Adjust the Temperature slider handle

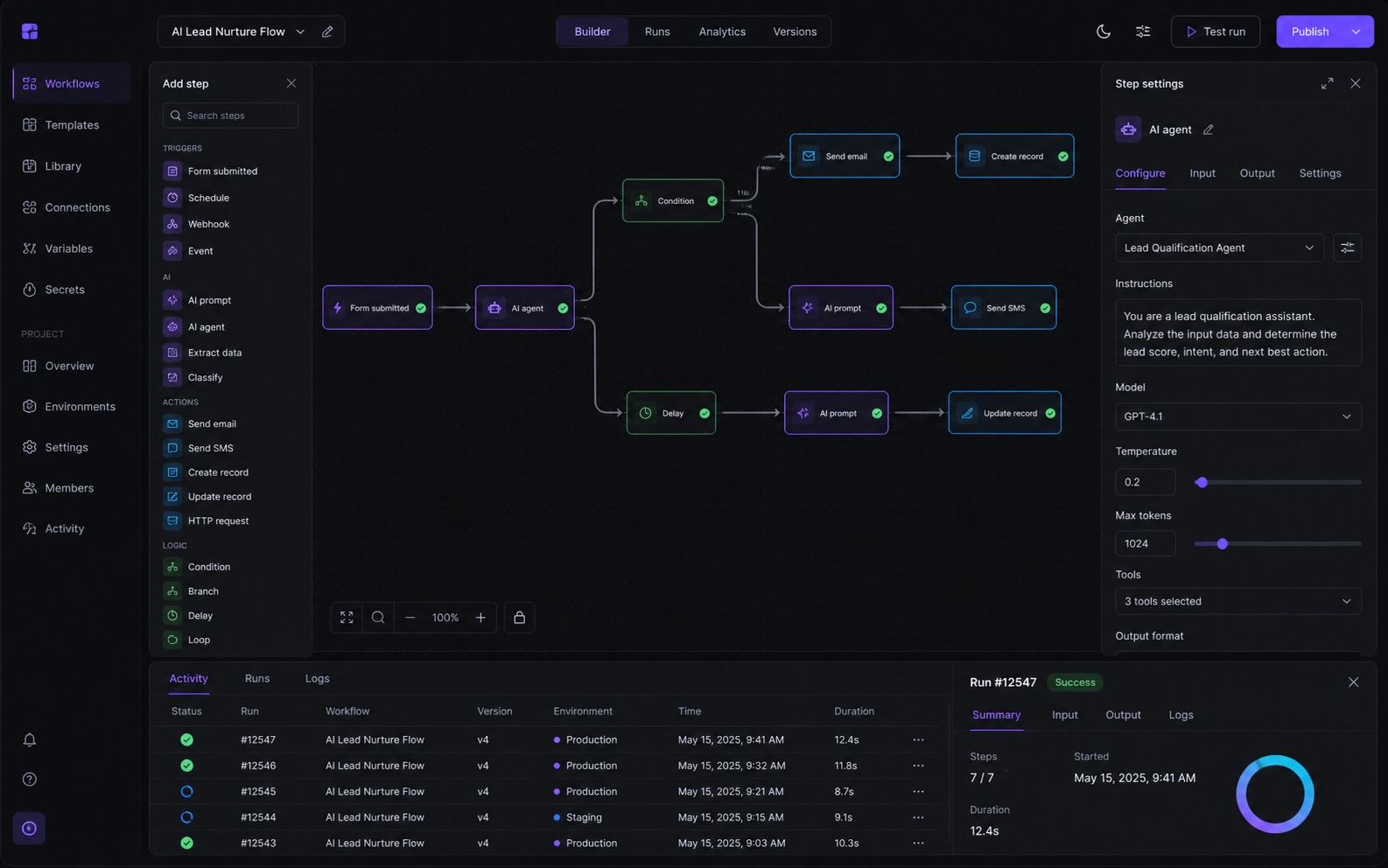click(1202, 482)
